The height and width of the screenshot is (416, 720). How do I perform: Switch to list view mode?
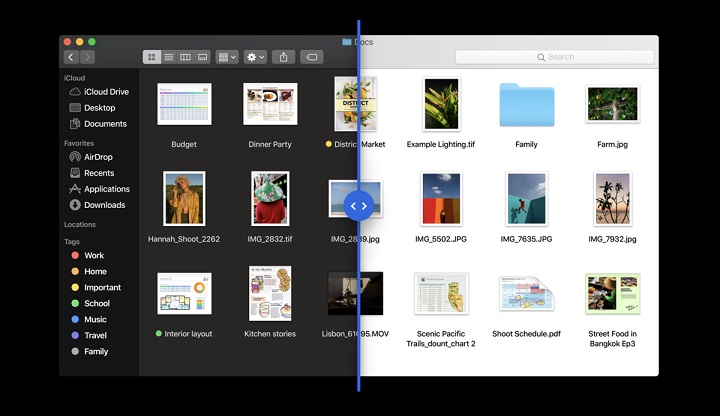click(168, 57)
